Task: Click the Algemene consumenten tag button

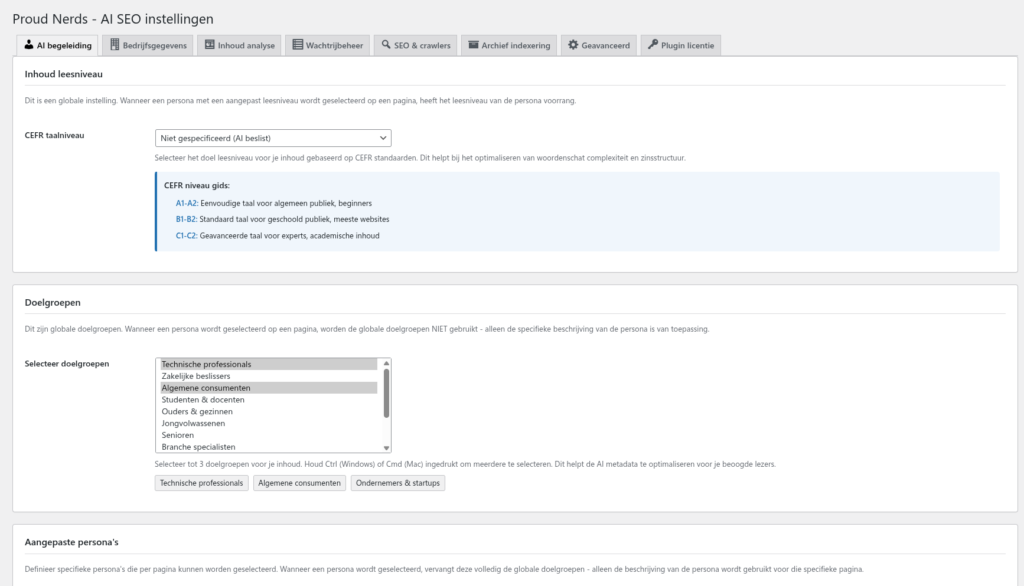Action: (x=298, y=483)
